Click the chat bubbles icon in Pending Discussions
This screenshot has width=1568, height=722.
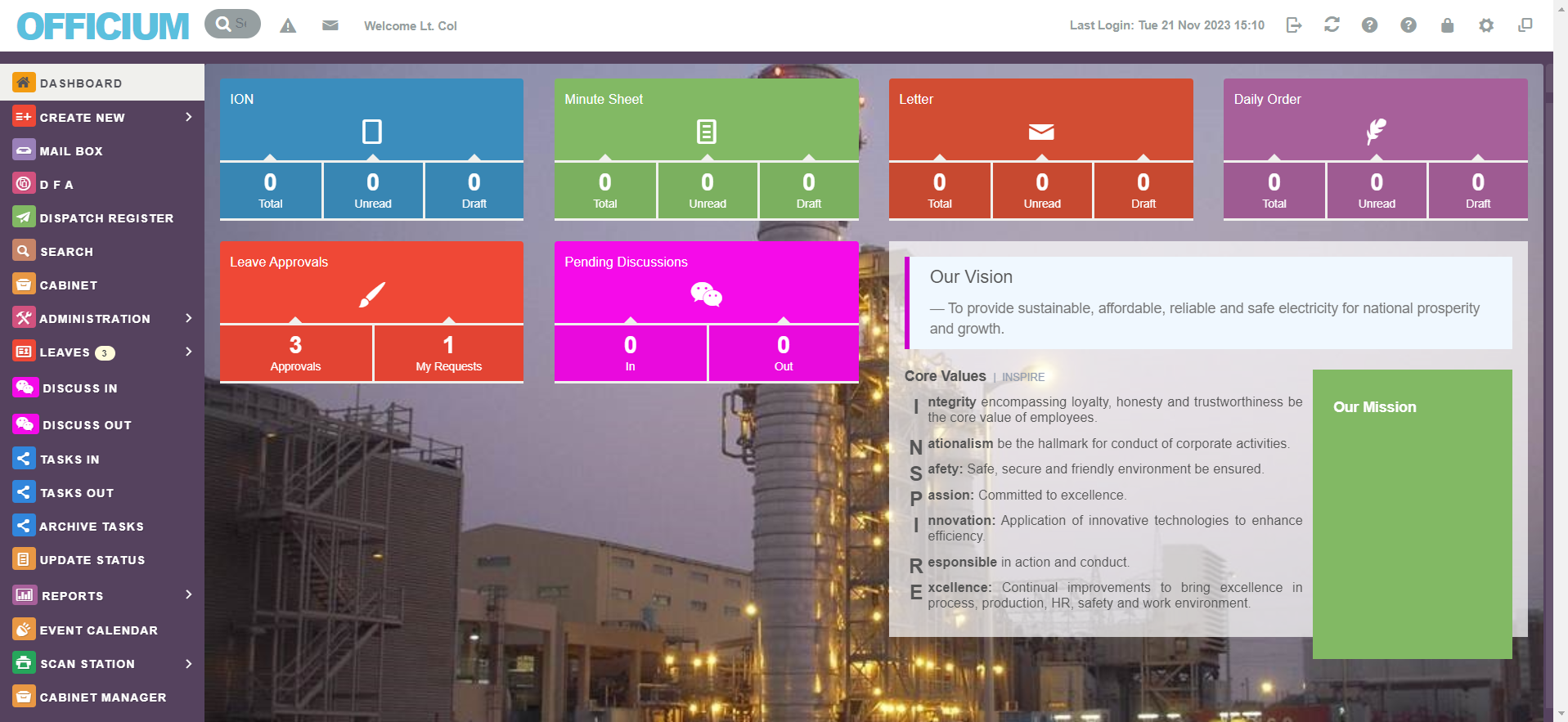706,294
